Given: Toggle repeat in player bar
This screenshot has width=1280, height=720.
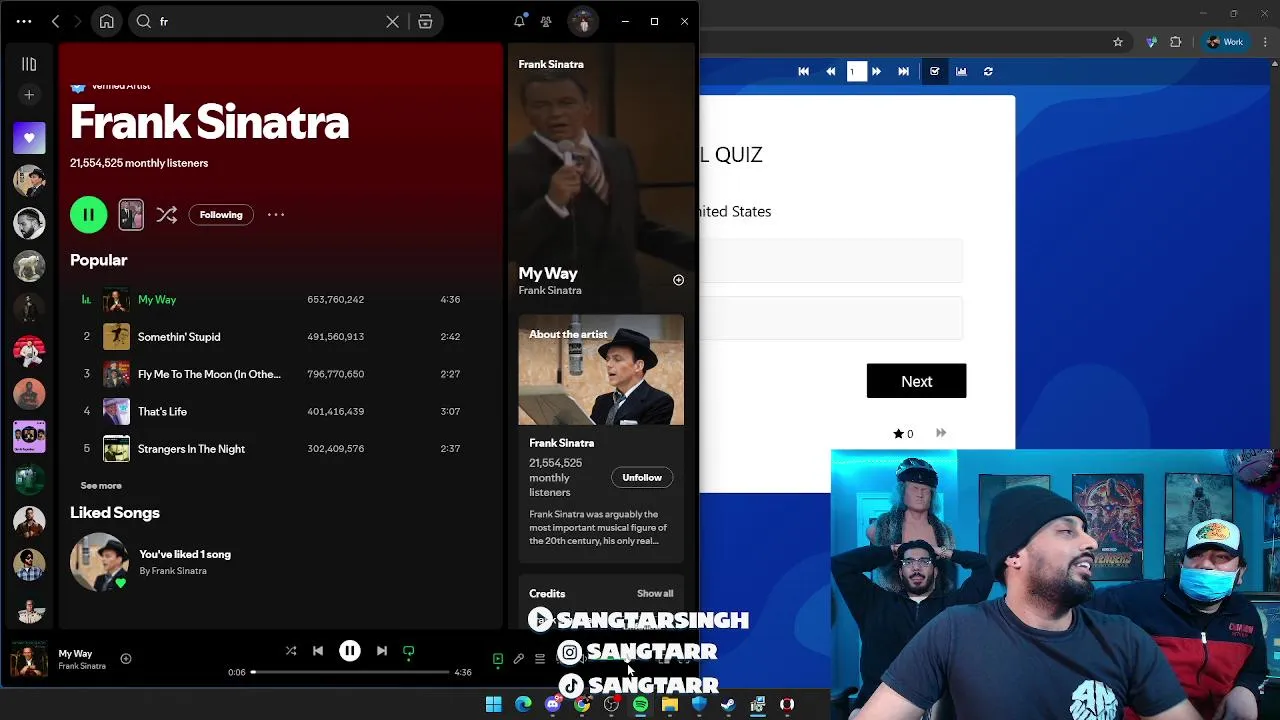Looking at the screenshot, I should [409, 651].
